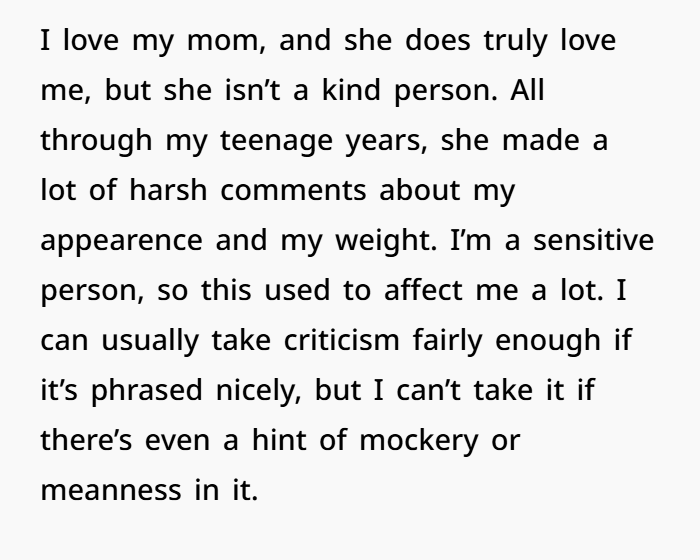Click the word "teenage" in third line

coord(276,142)
